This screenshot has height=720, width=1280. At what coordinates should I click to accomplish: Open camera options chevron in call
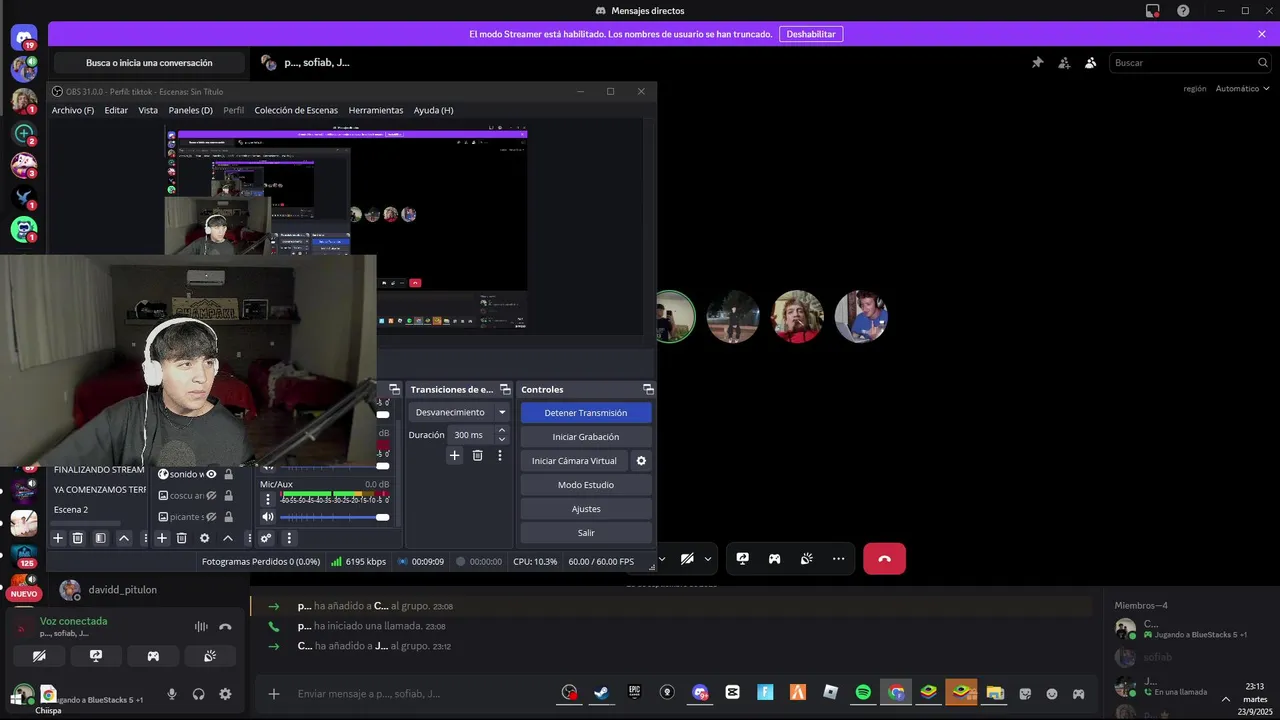click(x=708, y=559)
